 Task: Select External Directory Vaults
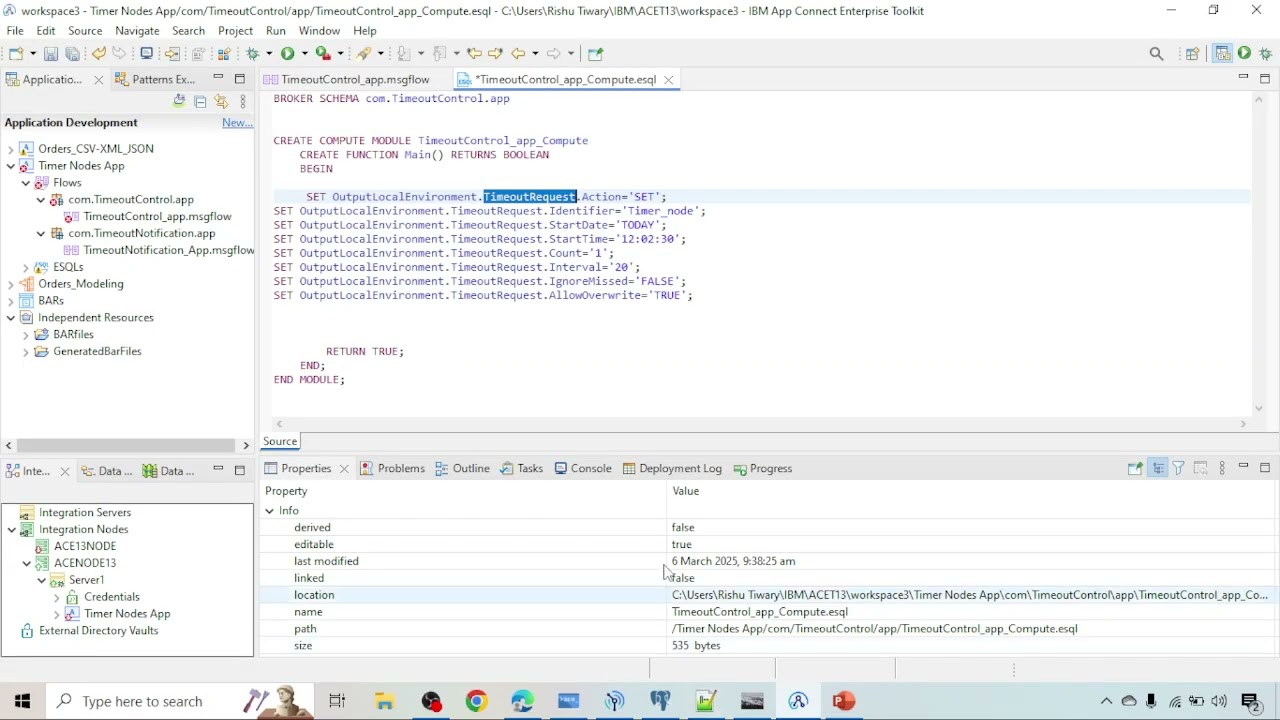pyautogui.click(x=98, y=631)
